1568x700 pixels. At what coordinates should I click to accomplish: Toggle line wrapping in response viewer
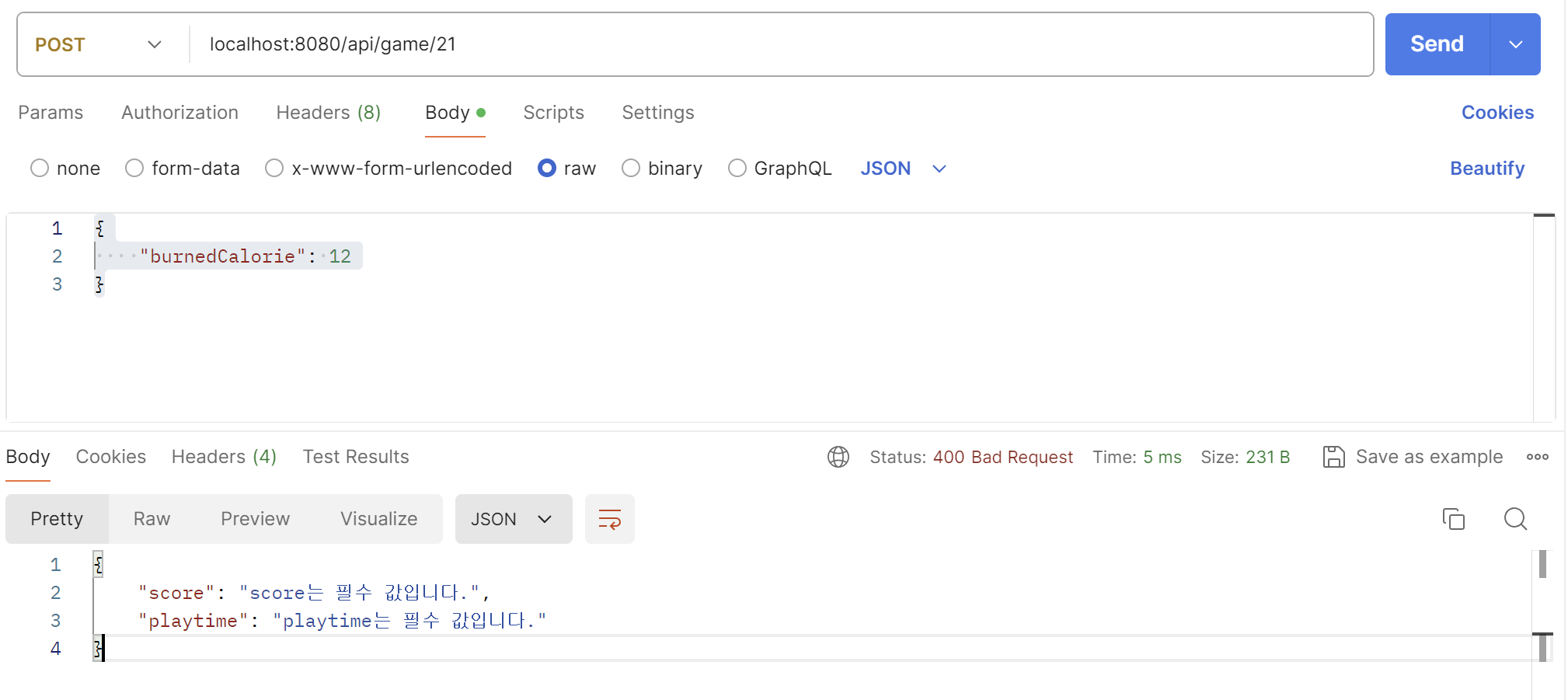(610, 519)
